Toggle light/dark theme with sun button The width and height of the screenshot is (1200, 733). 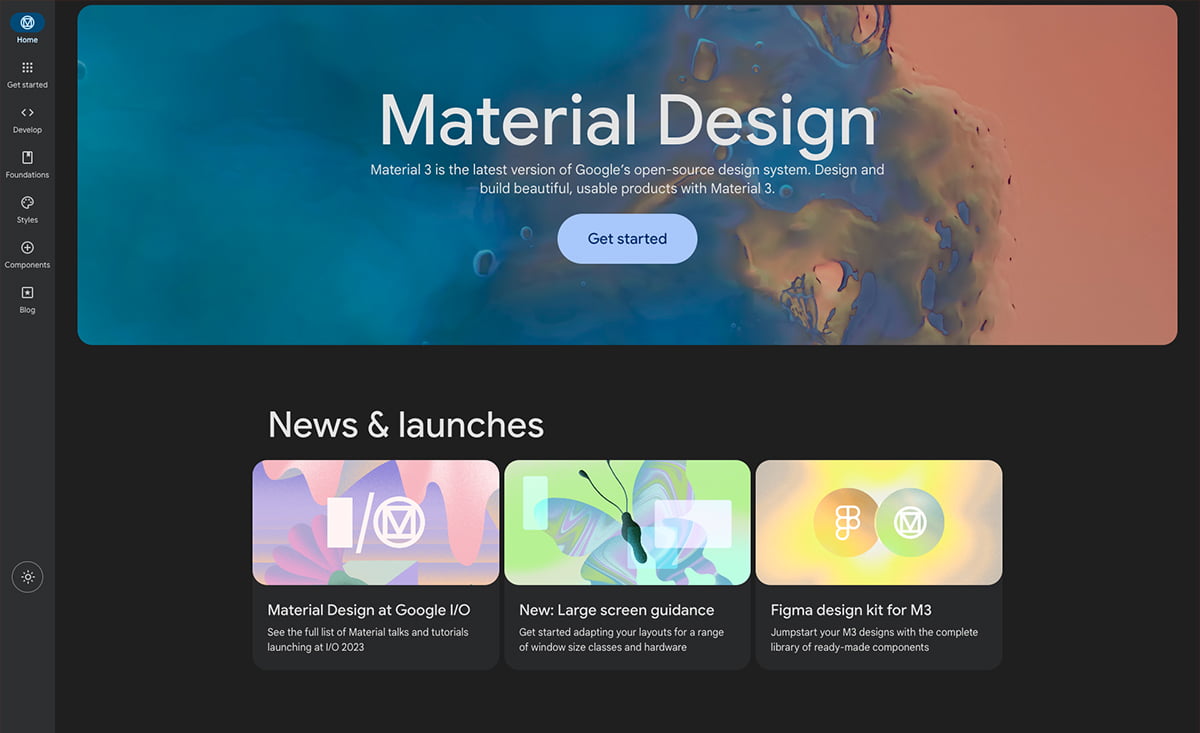[x=27, y=577]
